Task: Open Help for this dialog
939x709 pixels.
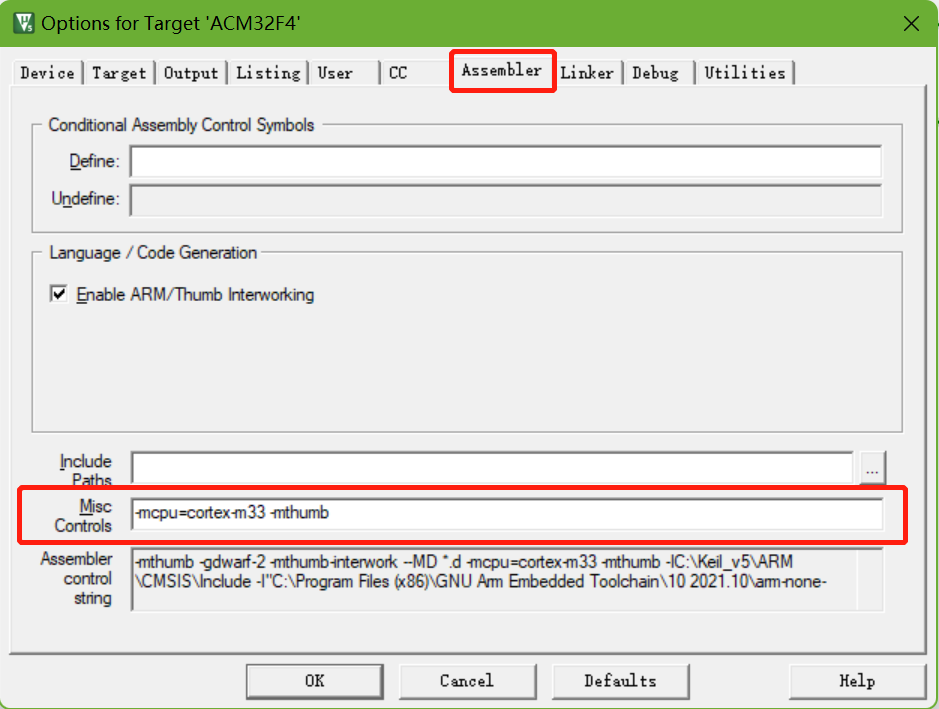Action: pos(857,681)
